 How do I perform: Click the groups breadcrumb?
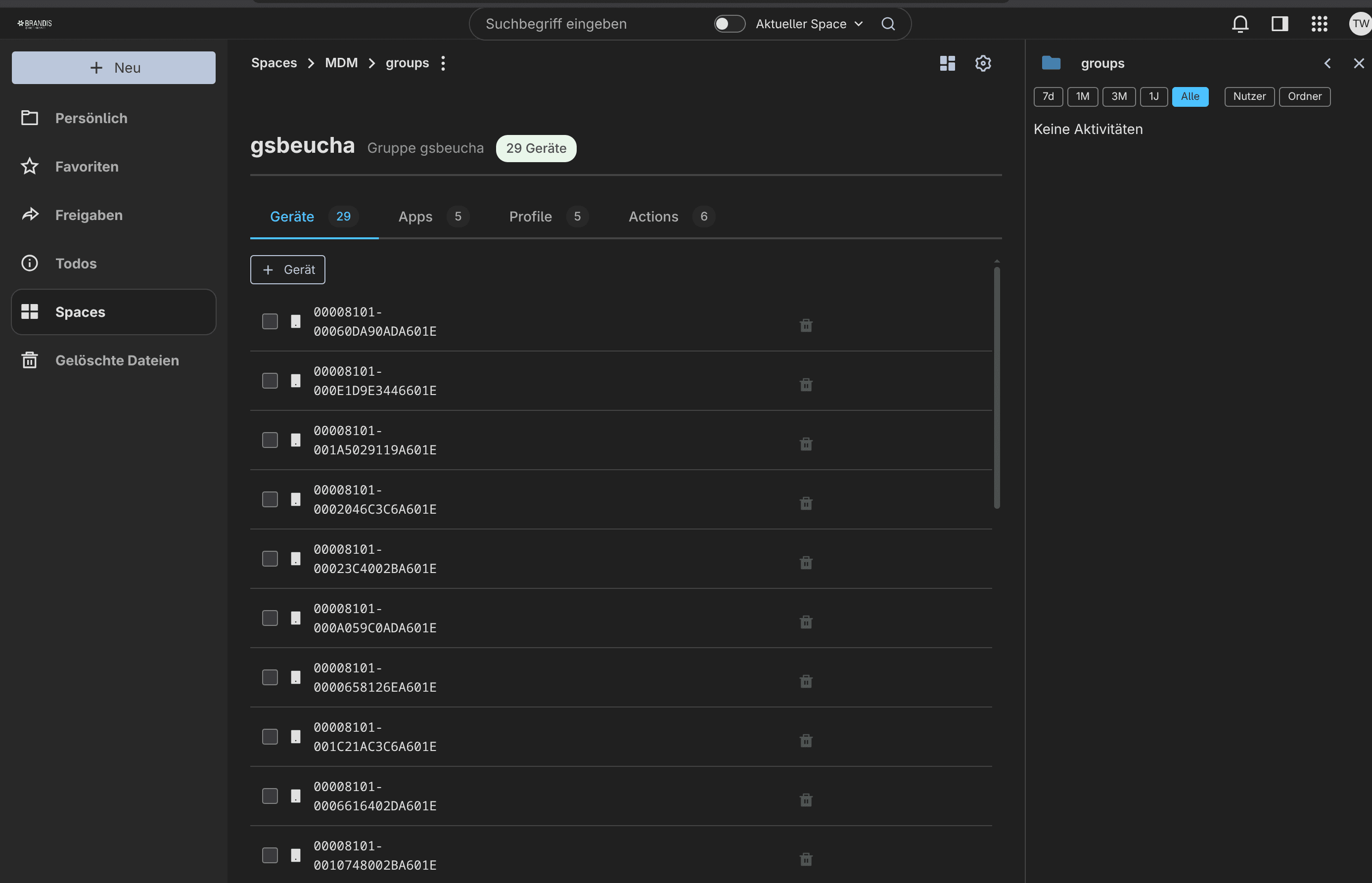tap(407, 63)
